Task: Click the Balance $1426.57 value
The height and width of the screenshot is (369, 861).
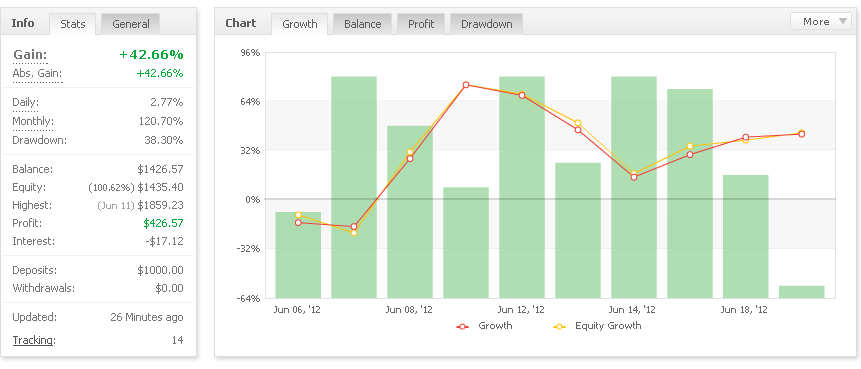Action: 160,169
